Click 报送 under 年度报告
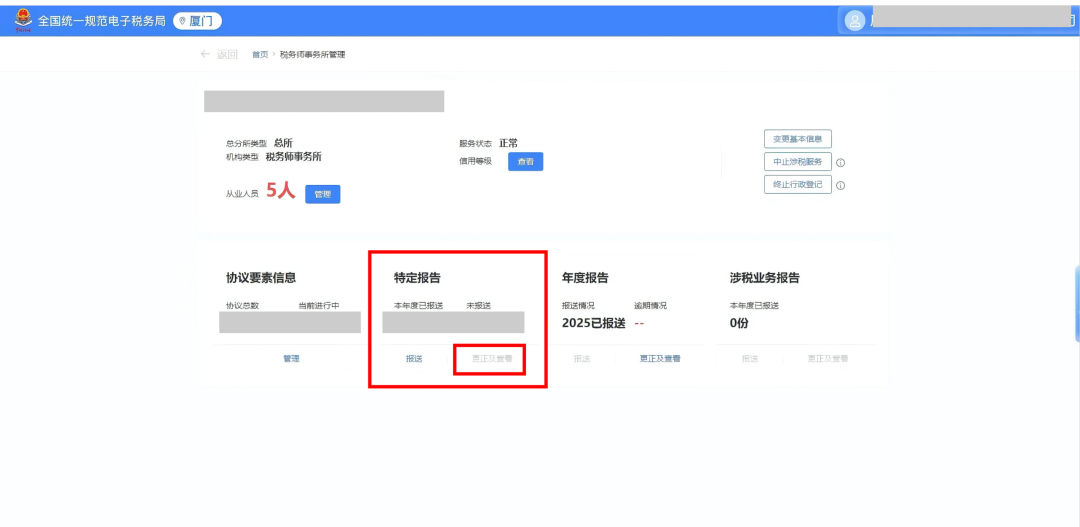 582,359
